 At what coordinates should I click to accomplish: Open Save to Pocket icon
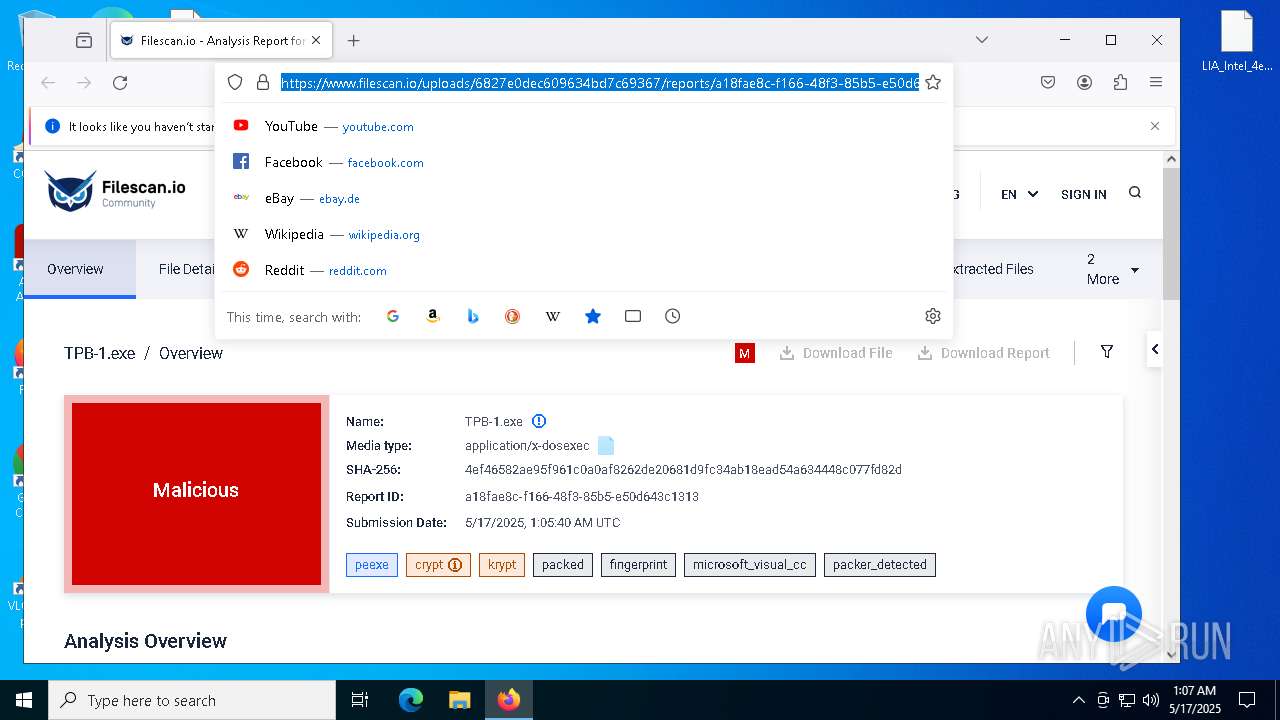point(1048,83)
